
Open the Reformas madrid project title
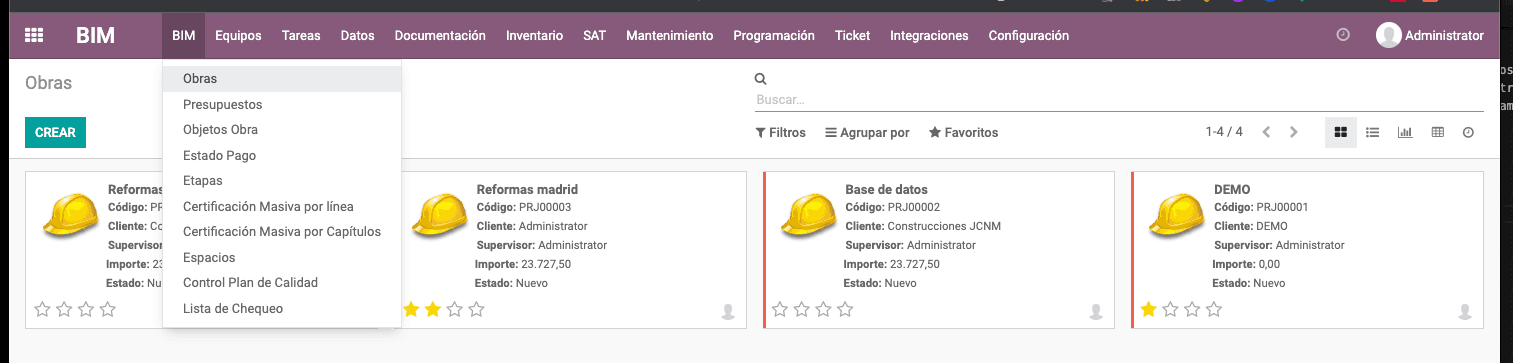(x=527, y=189)
